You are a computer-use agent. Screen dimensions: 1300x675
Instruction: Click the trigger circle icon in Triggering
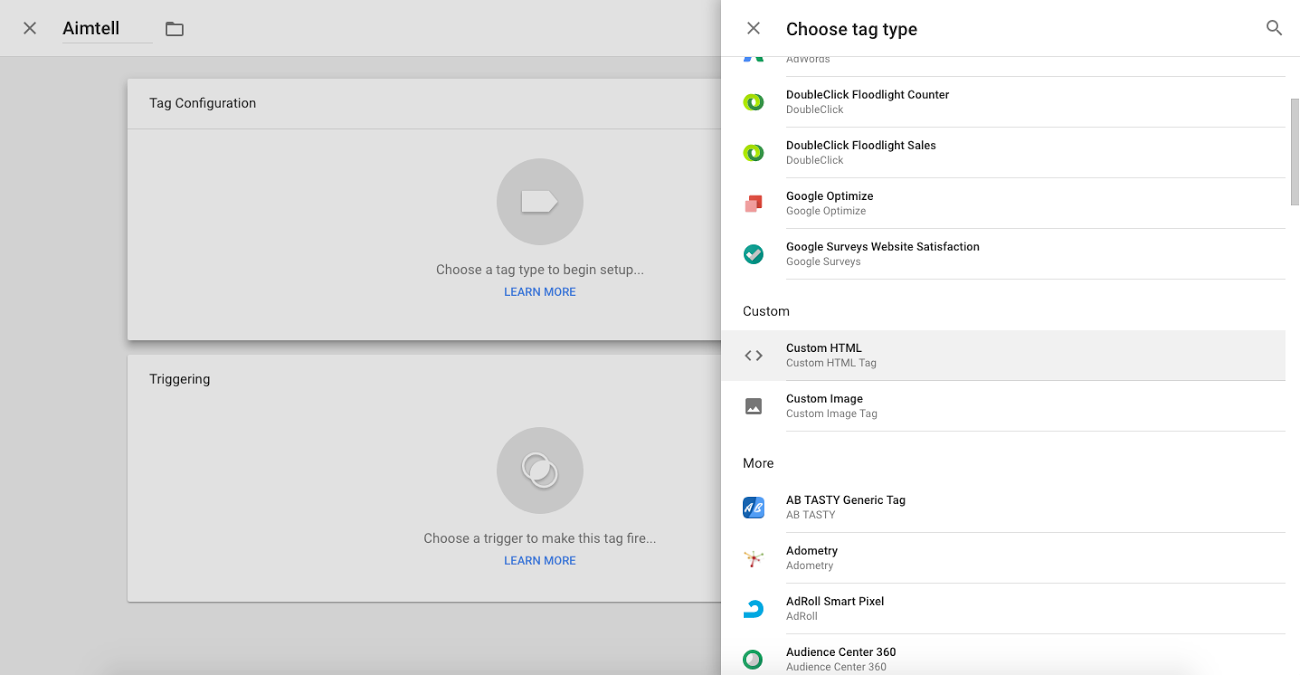coord(540,471)
